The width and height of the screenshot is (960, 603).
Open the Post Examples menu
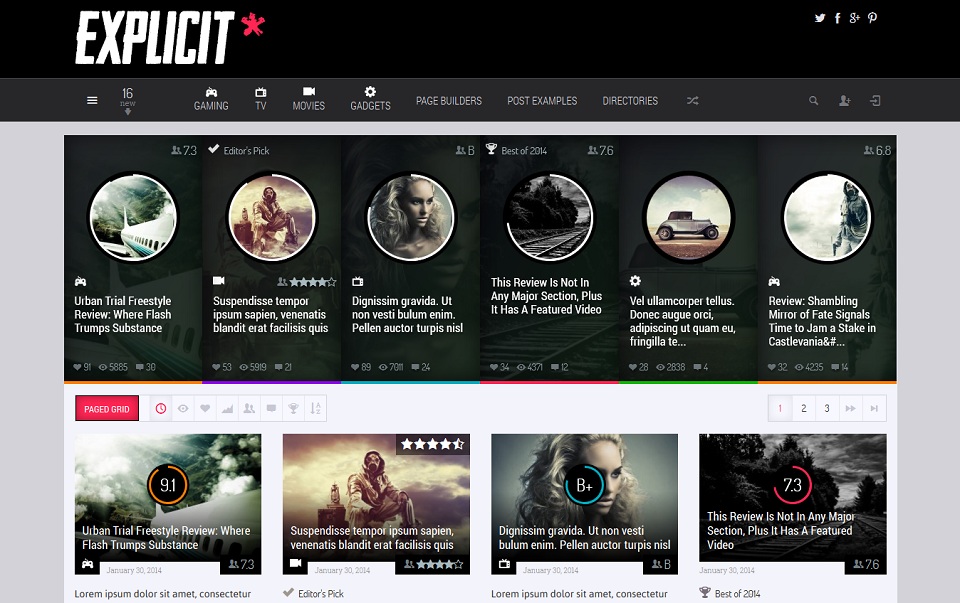pyautogui.click(x=542, y=101)
